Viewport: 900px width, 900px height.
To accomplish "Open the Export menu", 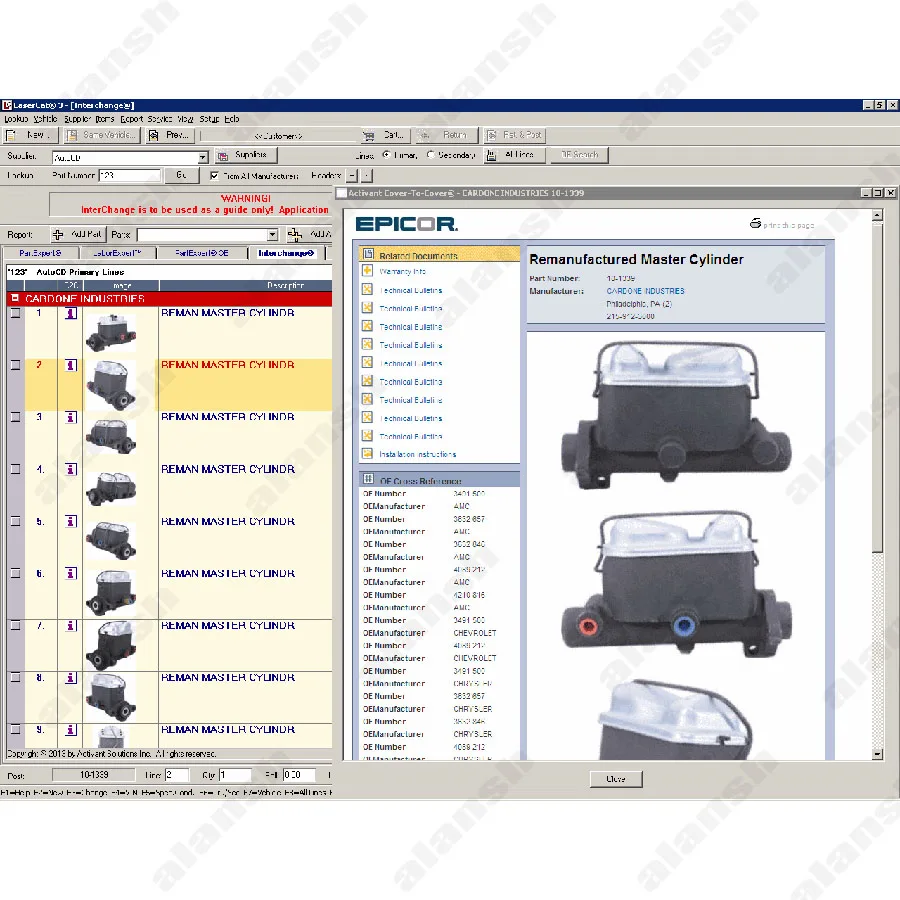I will click(131, 119).
